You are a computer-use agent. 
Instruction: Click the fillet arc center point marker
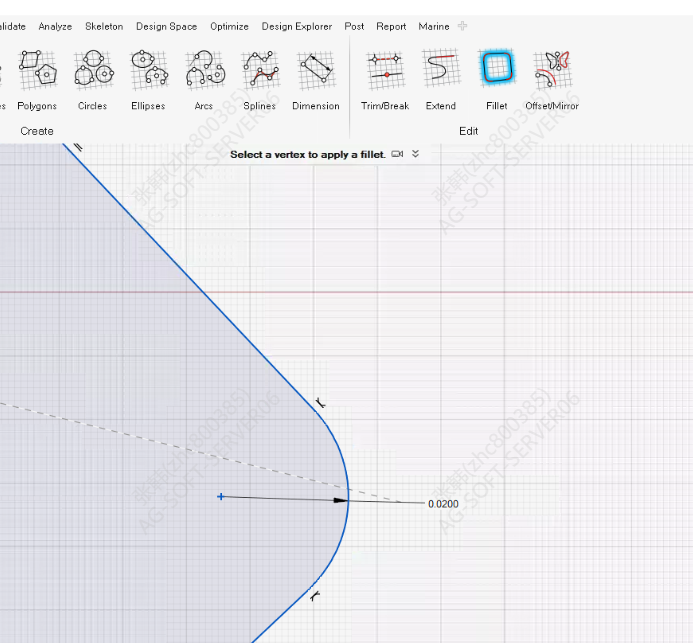221,496
